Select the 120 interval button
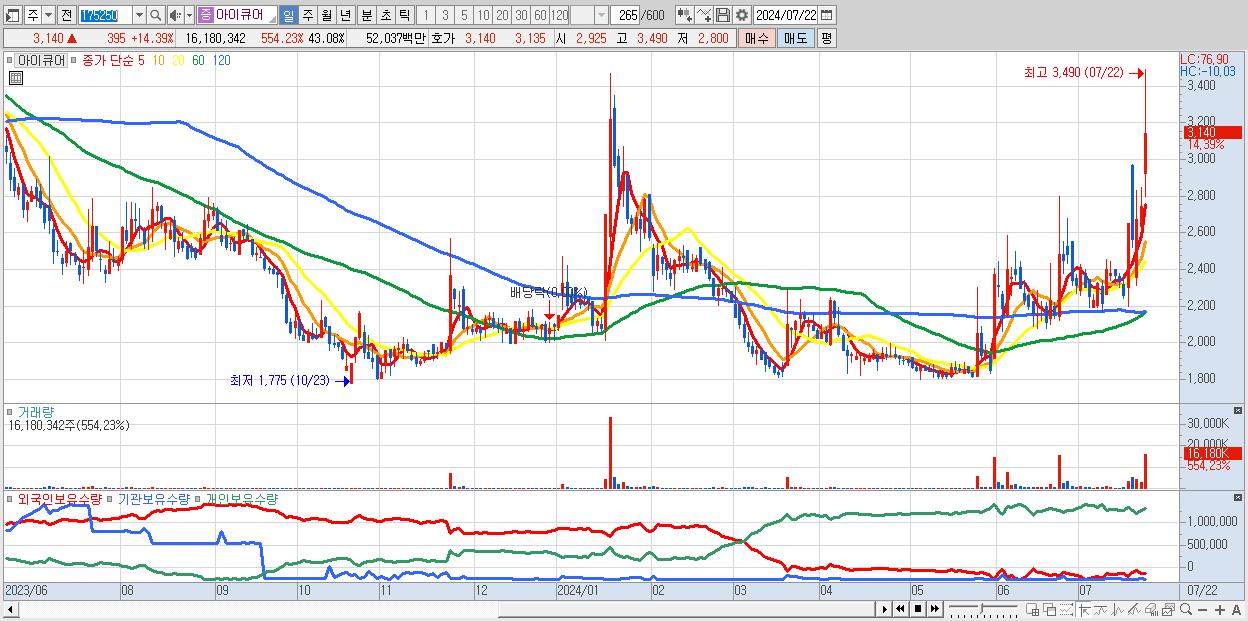Image resolution: width=1248 pixels, height=621 pixels. [559, 15]
